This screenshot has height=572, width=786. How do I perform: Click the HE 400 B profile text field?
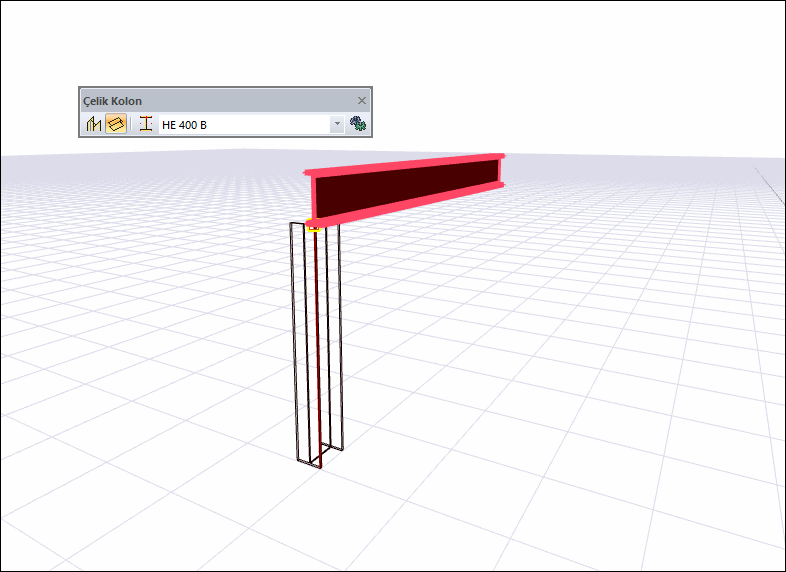click(x=244, y=124)
